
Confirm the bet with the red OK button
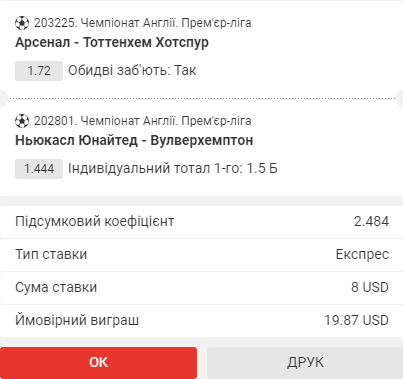pos(98,363)
